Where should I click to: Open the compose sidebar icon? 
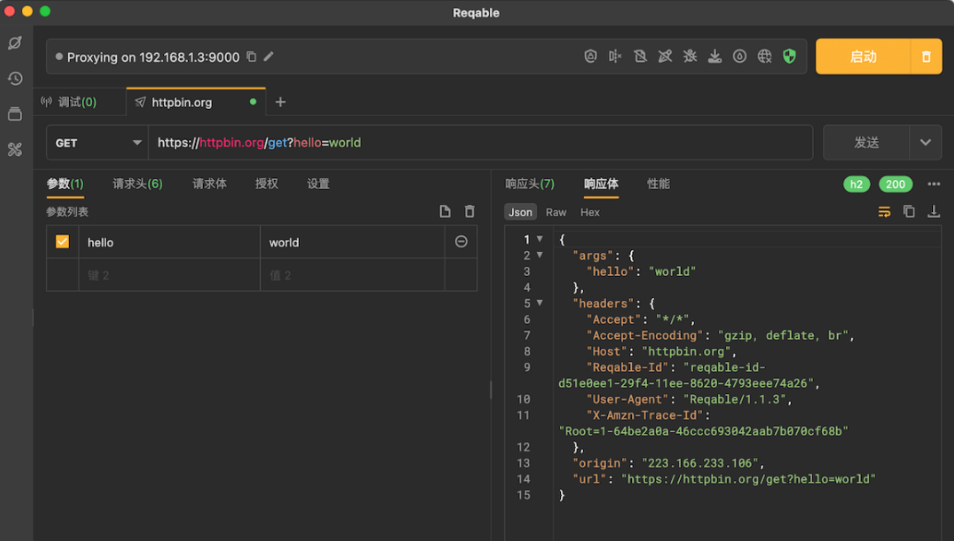pos(15,43)
